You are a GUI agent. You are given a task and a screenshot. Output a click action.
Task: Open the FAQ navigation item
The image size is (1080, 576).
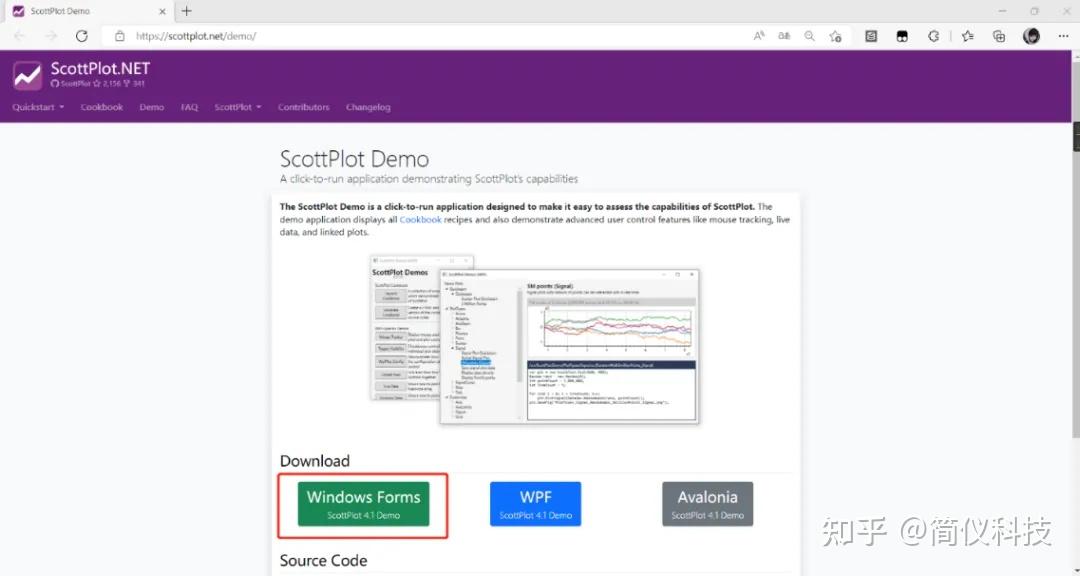point(189,107)
